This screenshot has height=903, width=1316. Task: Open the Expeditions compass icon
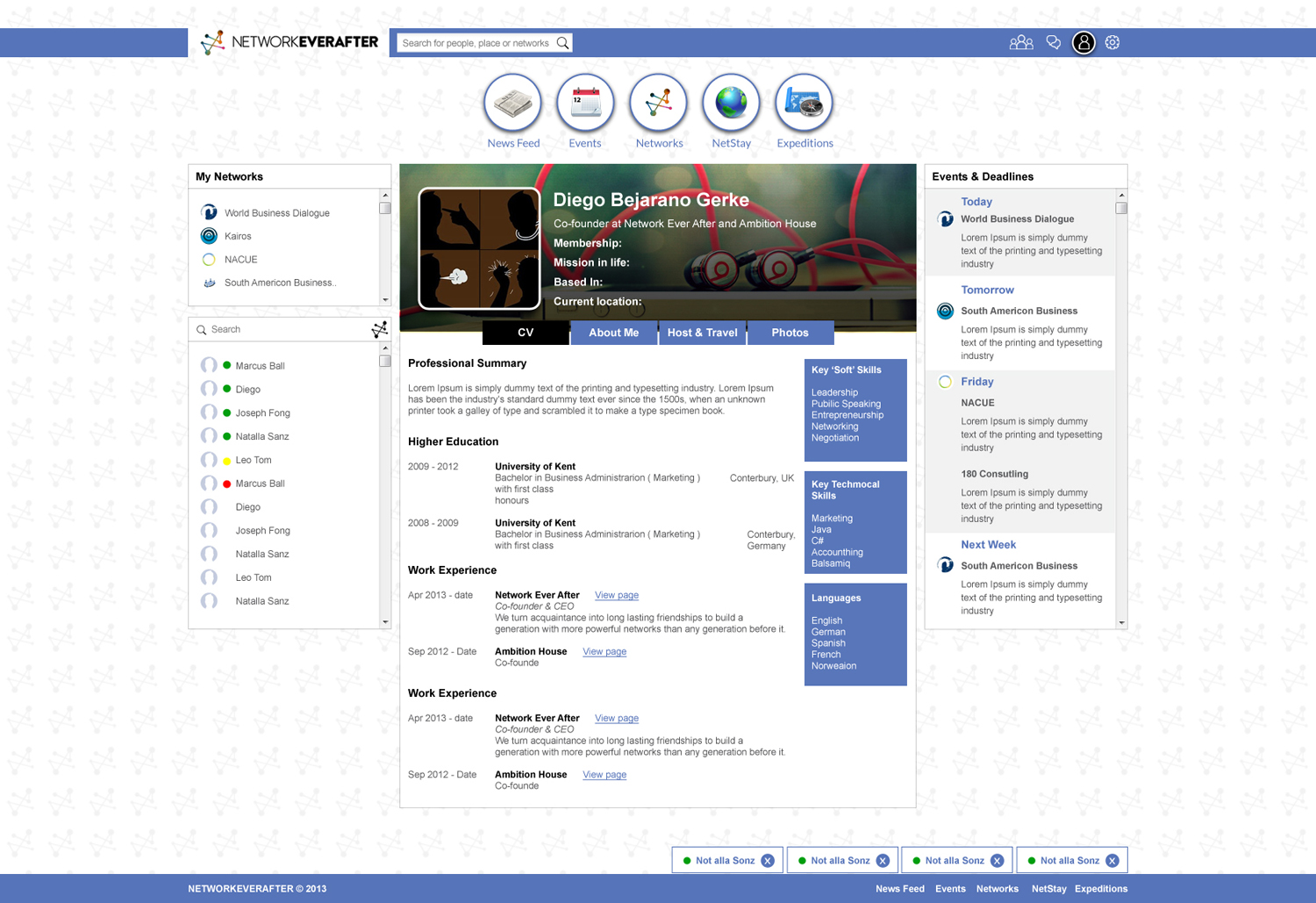click(804, 104)
